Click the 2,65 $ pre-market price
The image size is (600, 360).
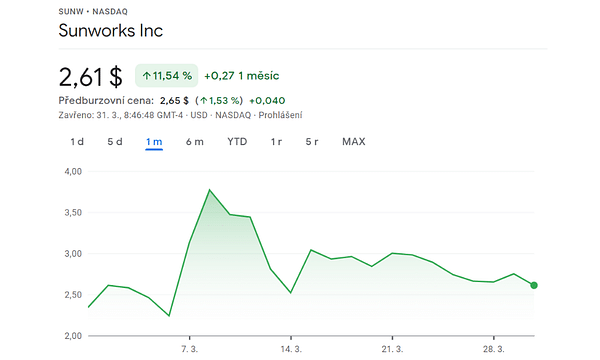tap(174, 101)
